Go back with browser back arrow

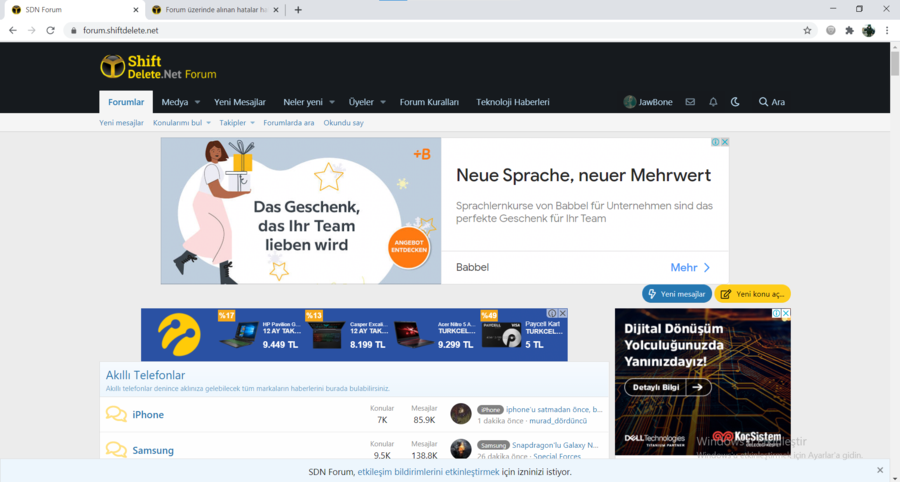click(13, 30)
